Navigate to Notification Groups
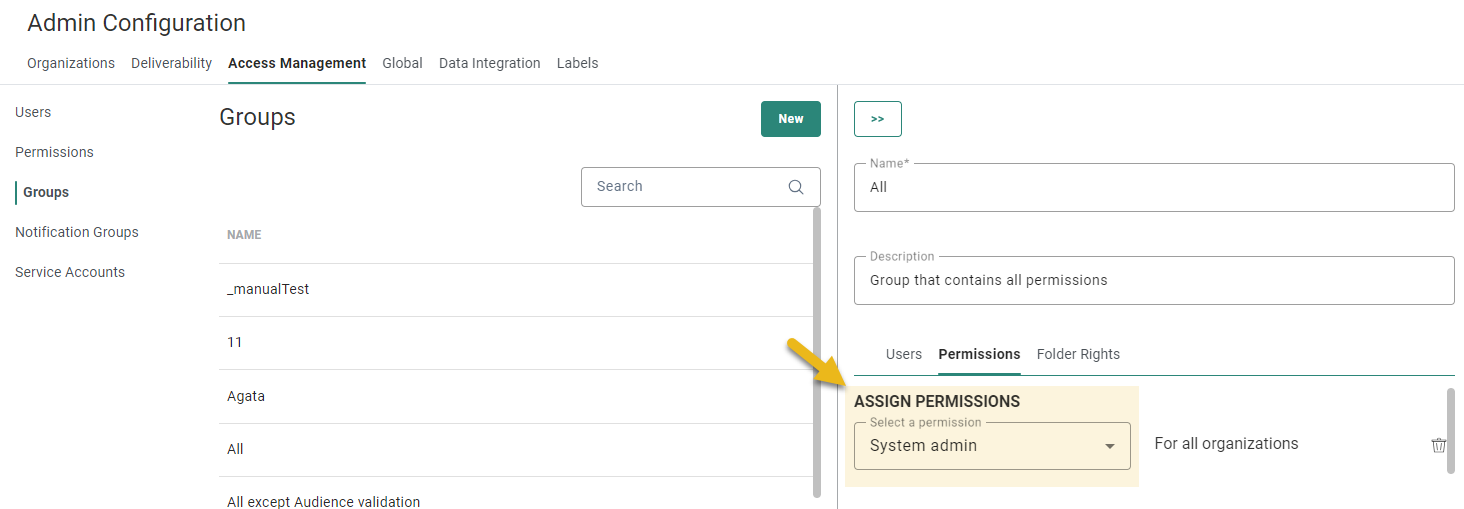 pyautogui.click(x=77, y=232)
